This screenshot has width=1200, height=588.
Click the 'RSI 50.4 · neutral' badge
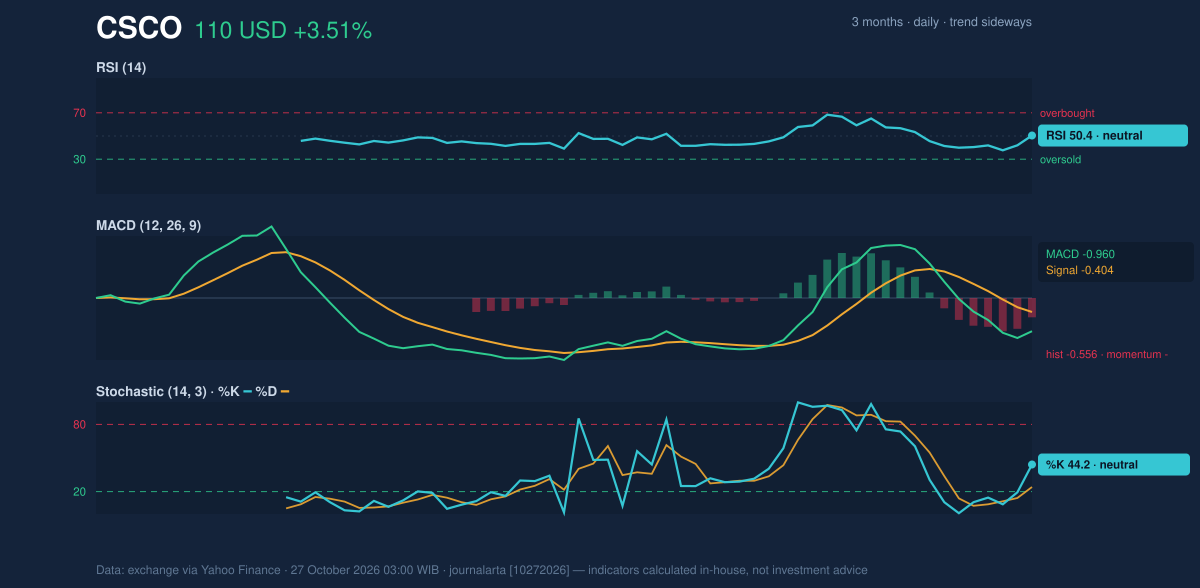coord(1113,135)
